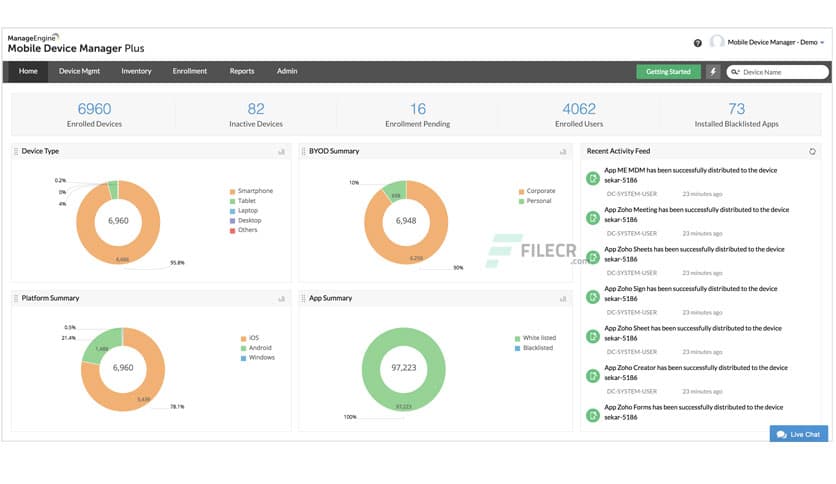Click the Zoho Sheets activity status icon
This screenshot has width=836, height=484.
[593, 257]
